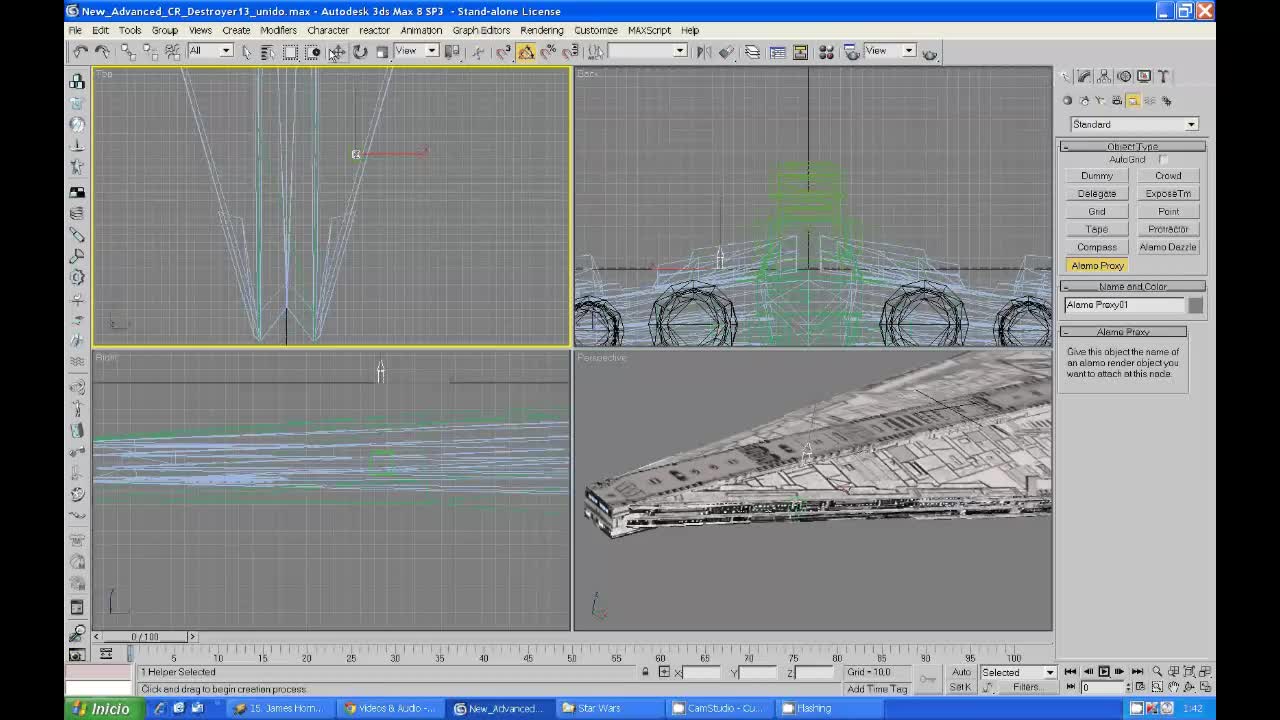Screen dimensions: 1280x720
Task: Click the Zoom magnifier viewport control
Action: point(1157,672)
